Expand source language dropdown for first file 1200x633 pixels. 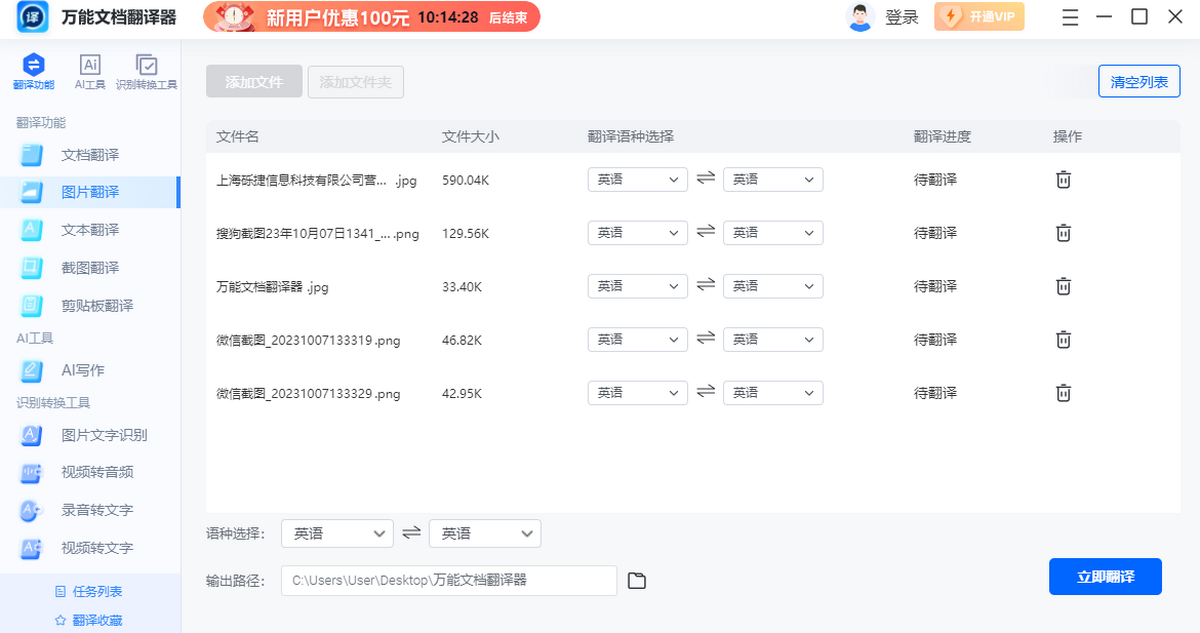(x=638, y=179)
